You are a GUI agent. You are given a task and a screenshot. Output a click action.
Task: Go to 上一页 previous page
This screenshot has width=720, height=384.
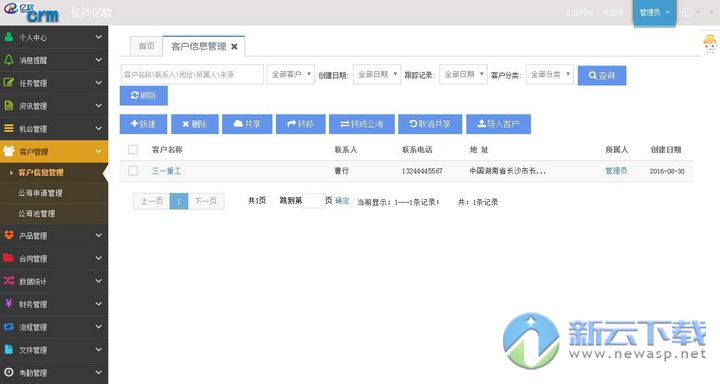[152, 201]
